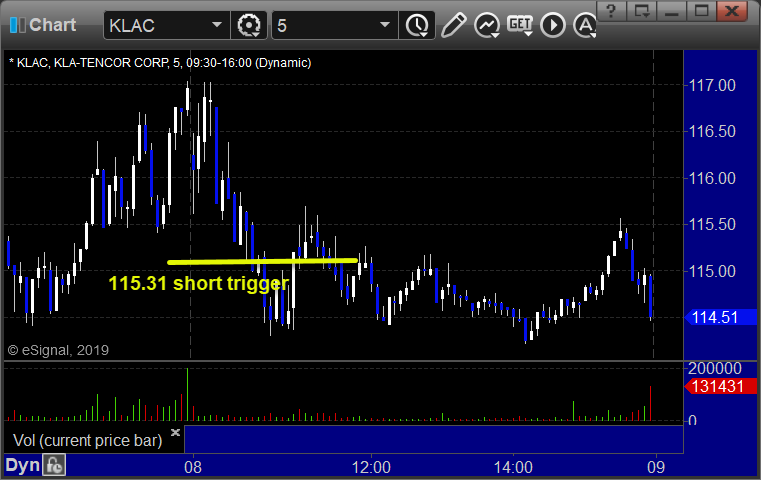Minimize the chart window
This screenshot has width=761, height=480.
pos(671,11)
